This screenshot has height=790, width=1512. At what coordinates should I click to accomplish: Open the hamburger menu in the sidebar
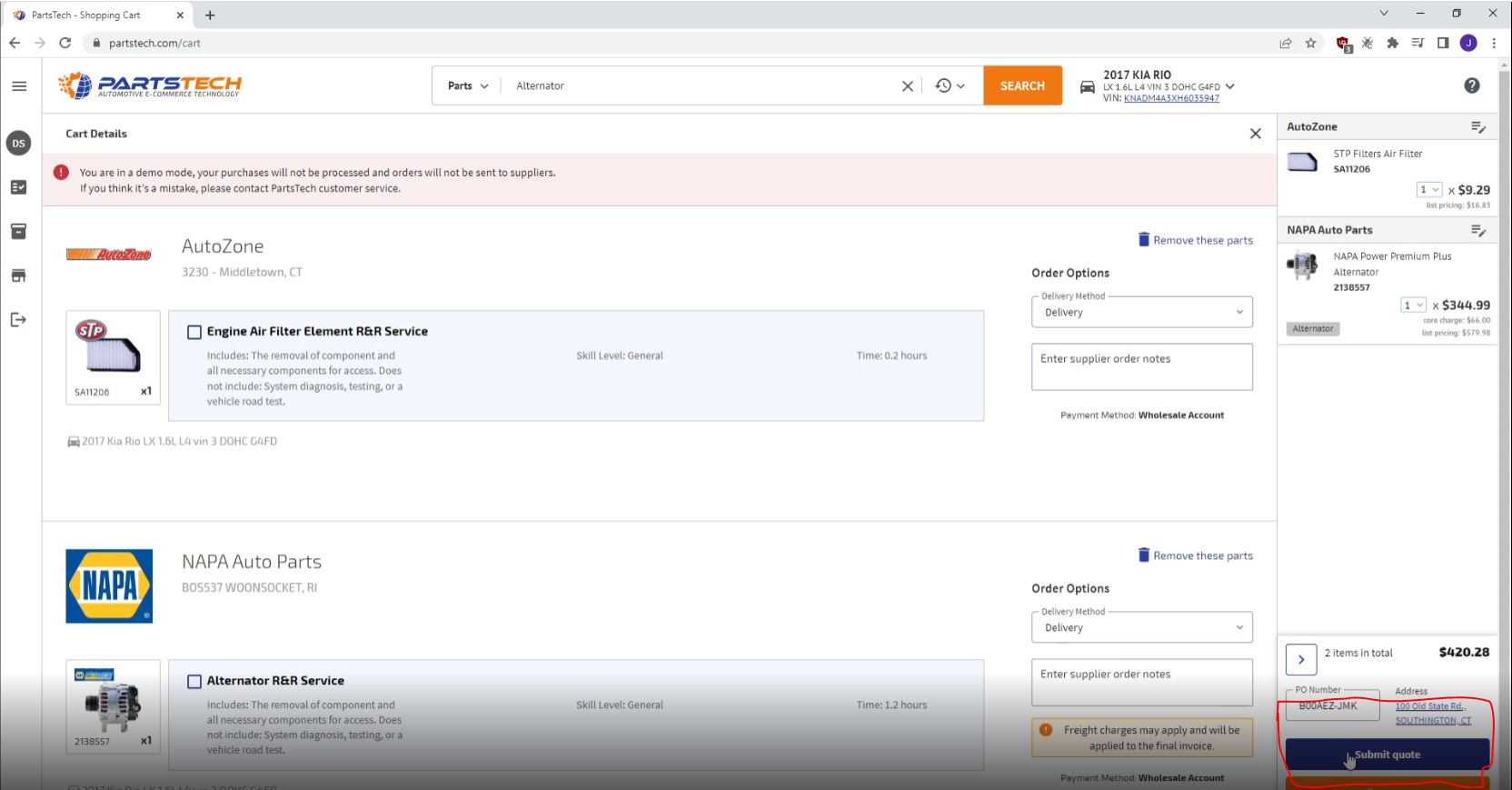point(19,86)
